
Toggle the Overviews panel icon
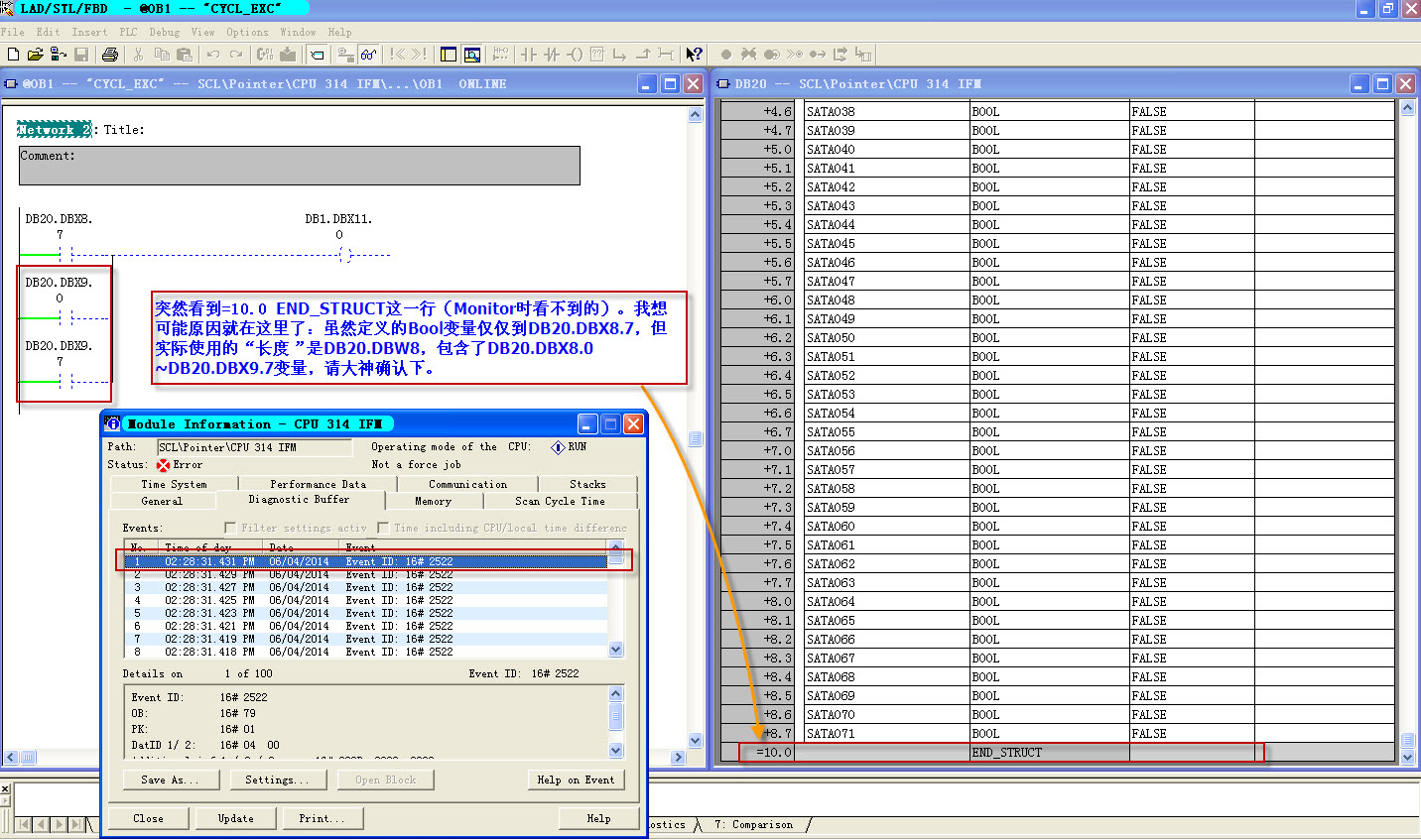(x=449, y=55)
